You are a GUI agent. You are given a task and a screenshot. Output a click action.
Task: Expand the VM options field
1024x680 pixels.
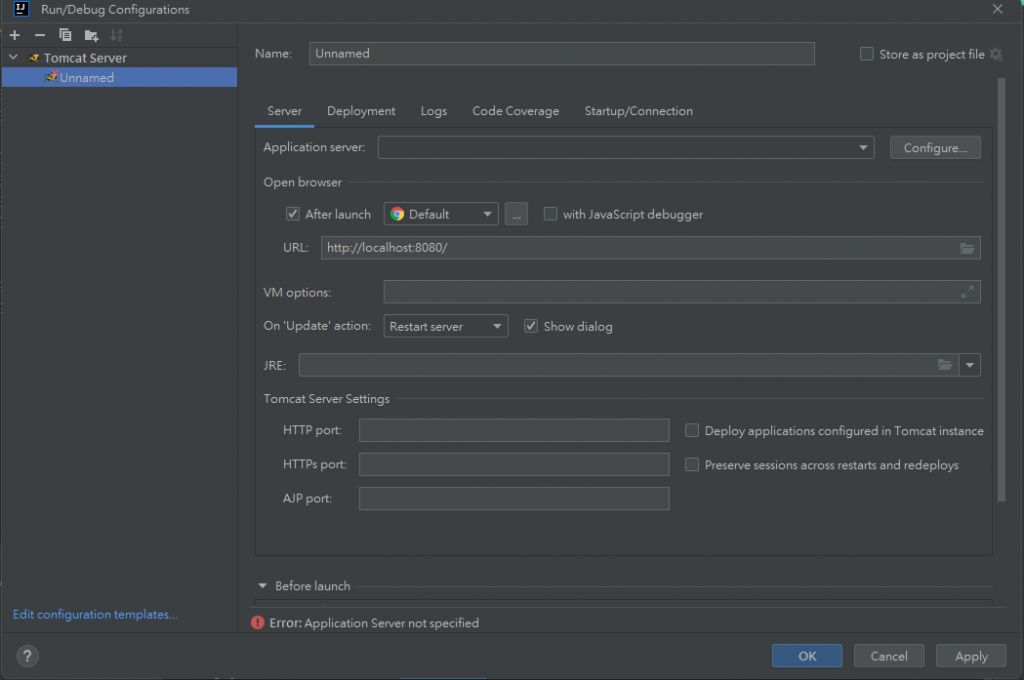pyautogui.click(x=967, y=292)
